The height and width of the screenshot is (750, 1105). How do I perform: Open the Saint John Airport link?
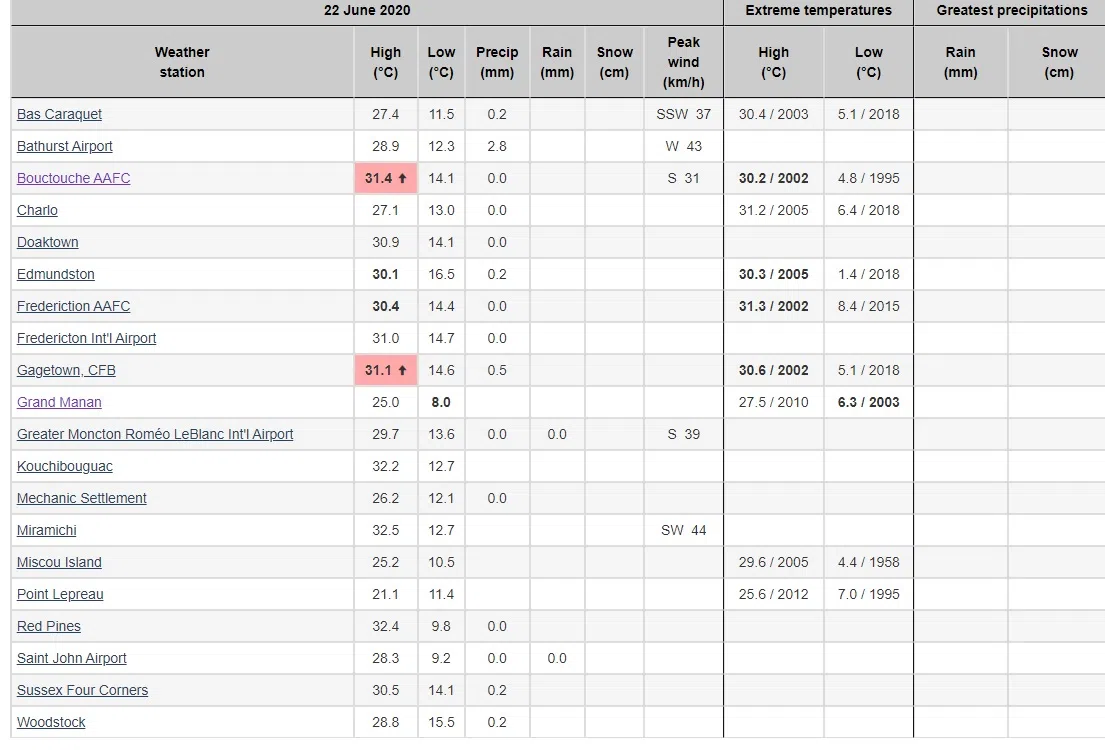point(72,658)
